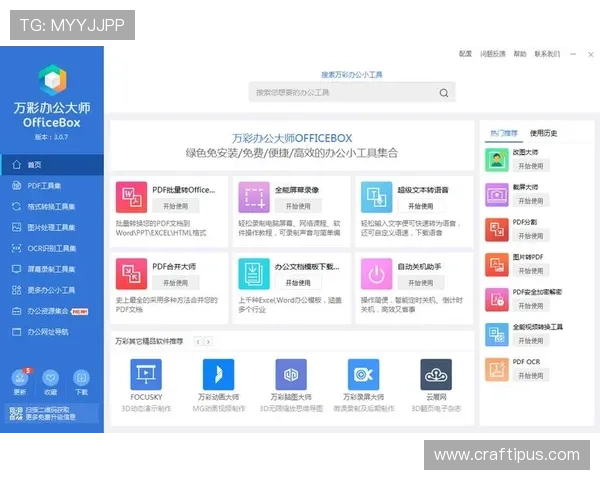Screen dimensions: 600x480
Task: Click the 搜索万彩办公小工具 heading
Action: tap(352, 75)
